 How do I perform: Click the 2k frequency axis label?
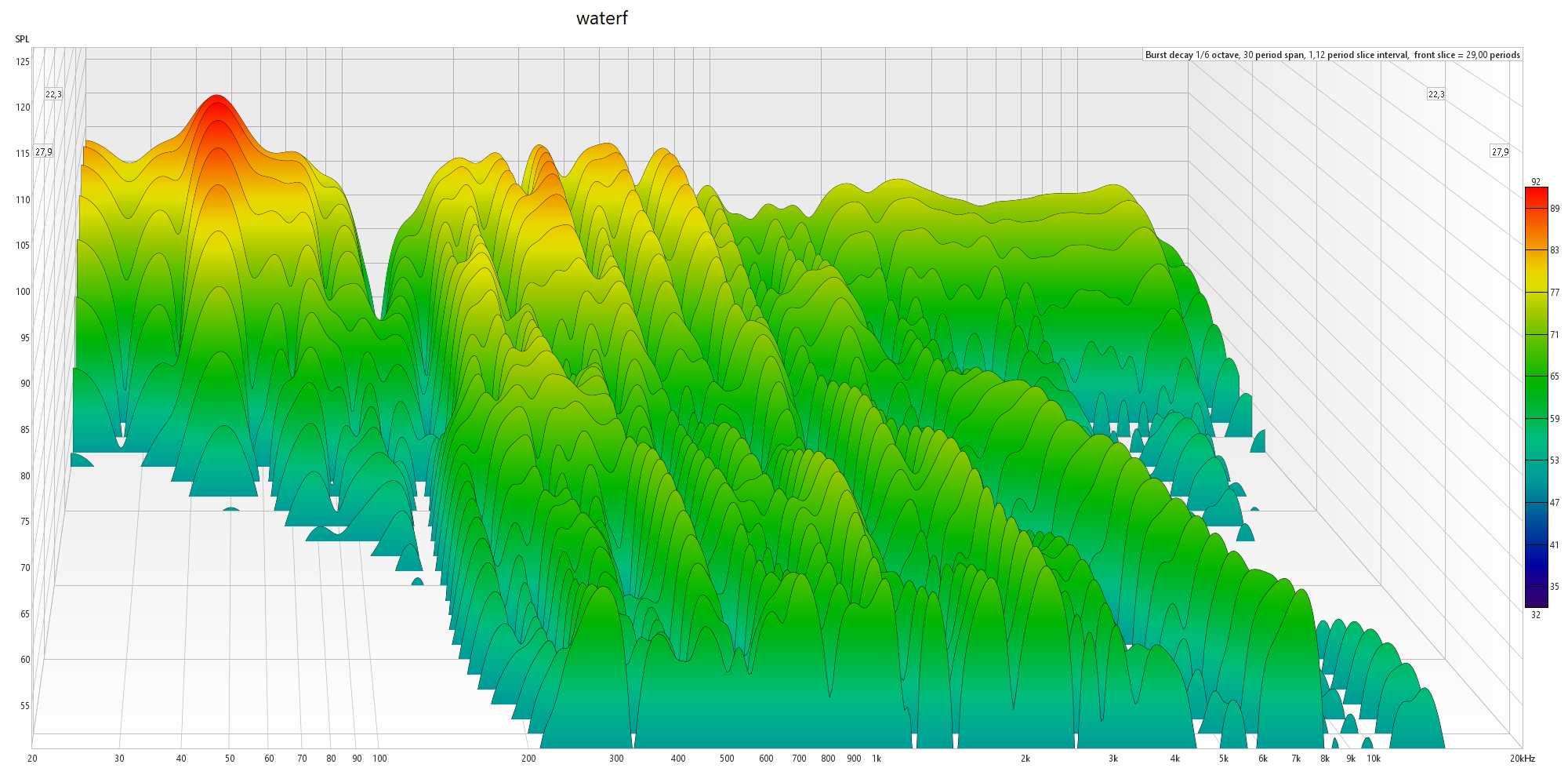tap(1025, 759)
